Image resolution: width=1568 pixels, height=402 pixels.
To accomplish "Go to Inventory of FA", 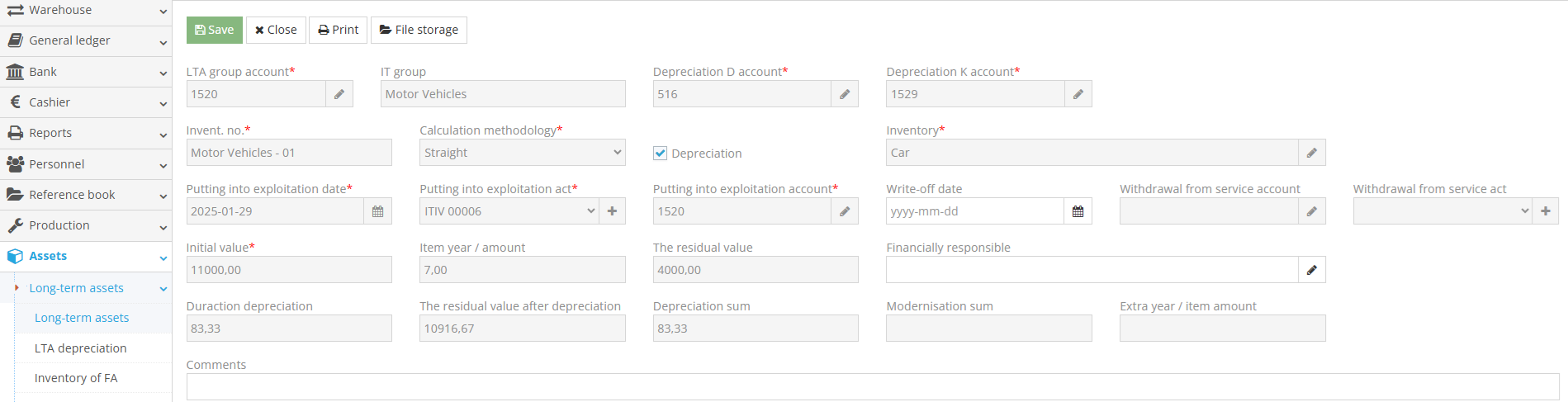I will tap(76, 378).
